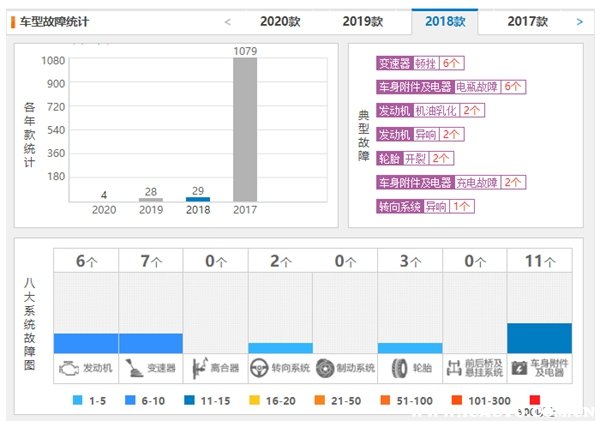Screen dimensions: 600x421
Task: Show next model years with right arrow
Action: [x=580, y=21]
